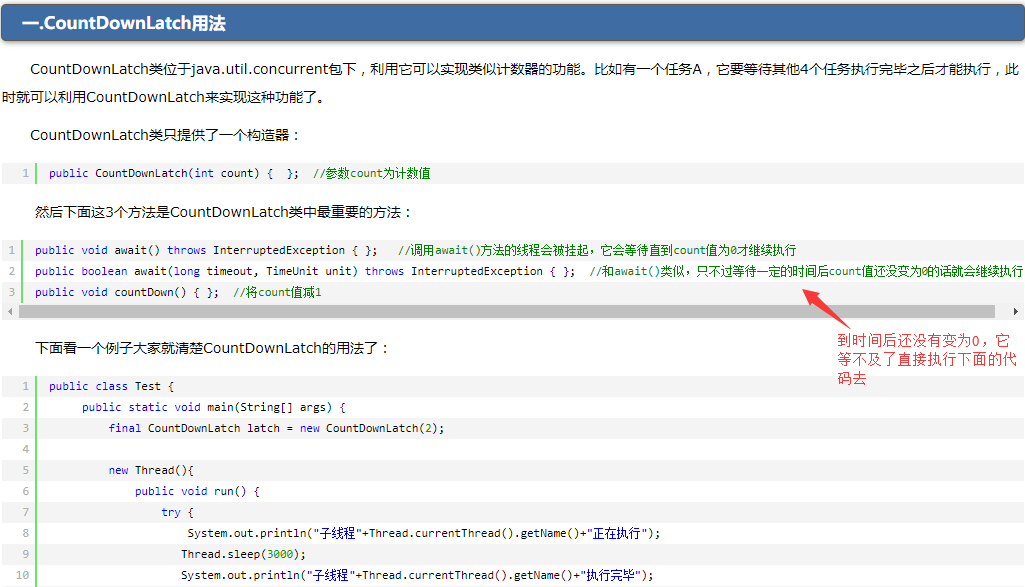Click code line public void await() throws InterruptedException
This screenshot has height=587, width=1025.
(206, 250)
